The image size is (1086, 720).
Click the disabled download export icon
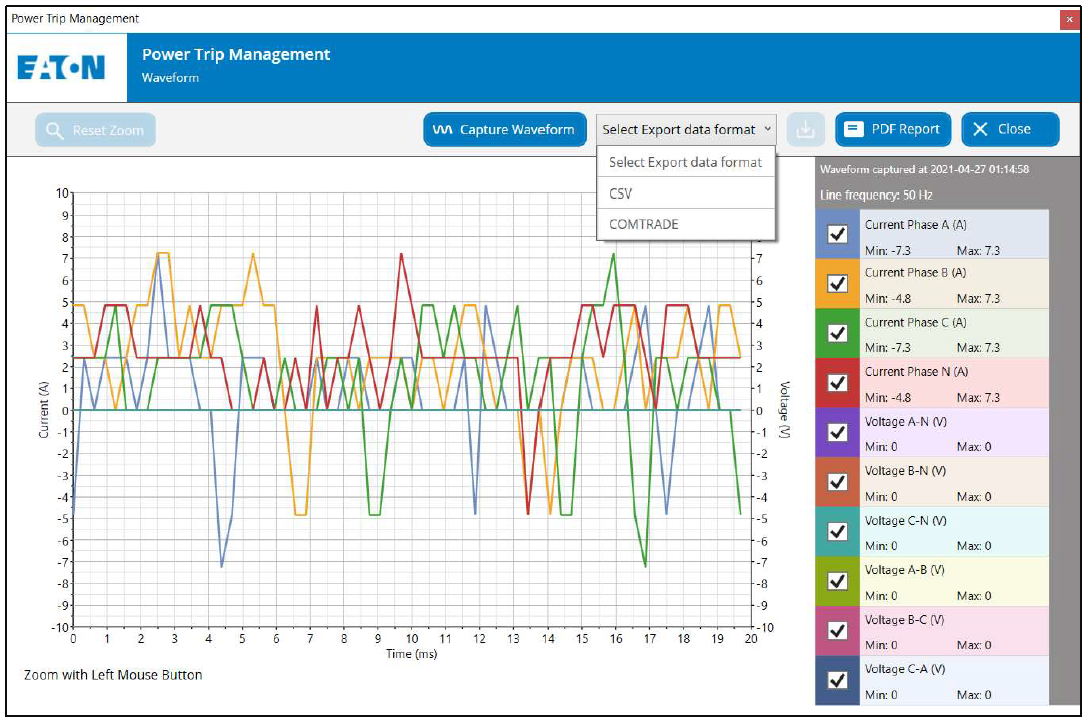(805, 129)
